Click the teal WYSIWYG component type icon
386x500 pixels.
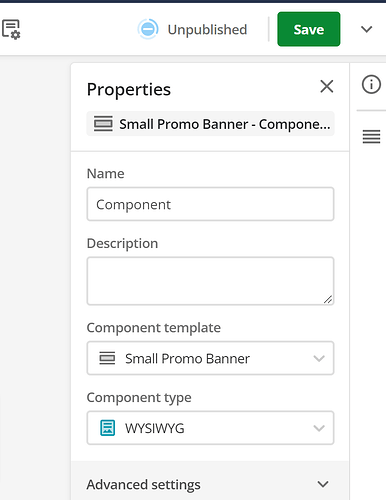[108, 428]
